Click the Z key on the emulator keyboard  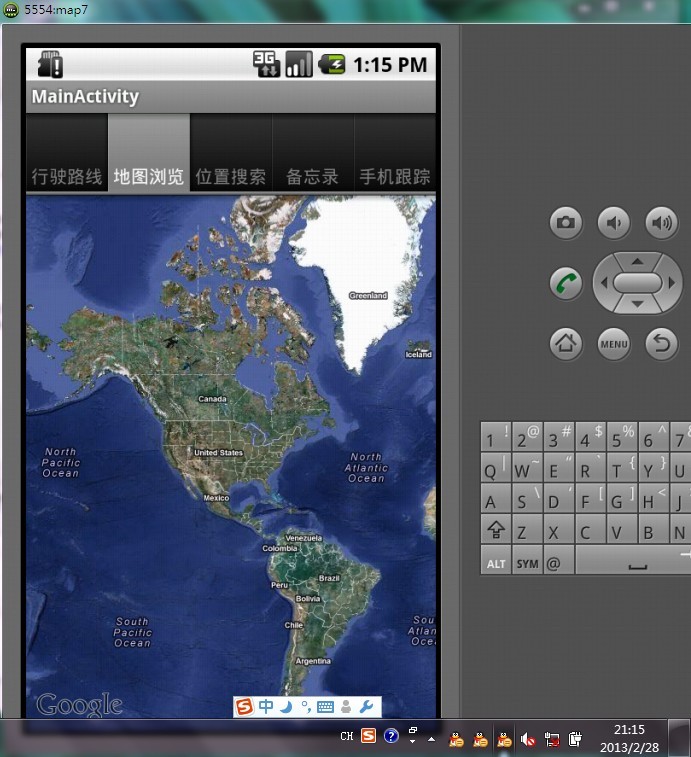(x=527, y=530)
